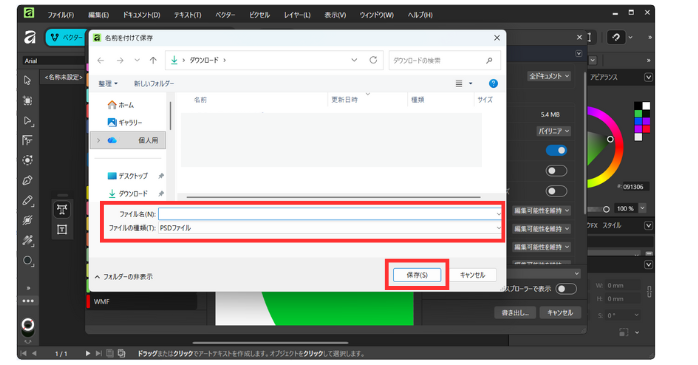698x365 pixels.
Task: Select the WMF format row
Action: (142, 302)
